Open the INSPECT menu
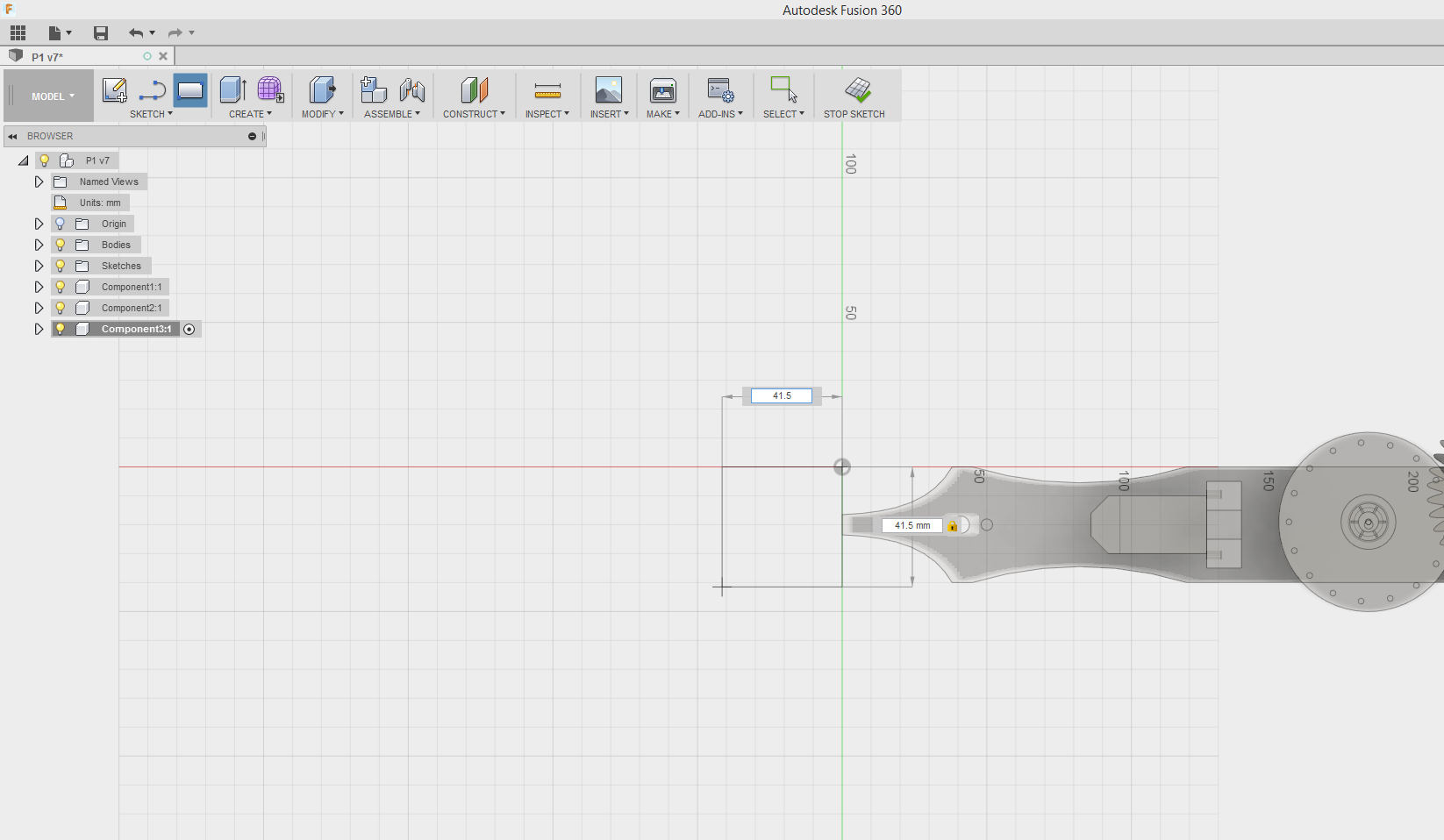Screen dimensions: 1444x840 (x=547, y=114)
